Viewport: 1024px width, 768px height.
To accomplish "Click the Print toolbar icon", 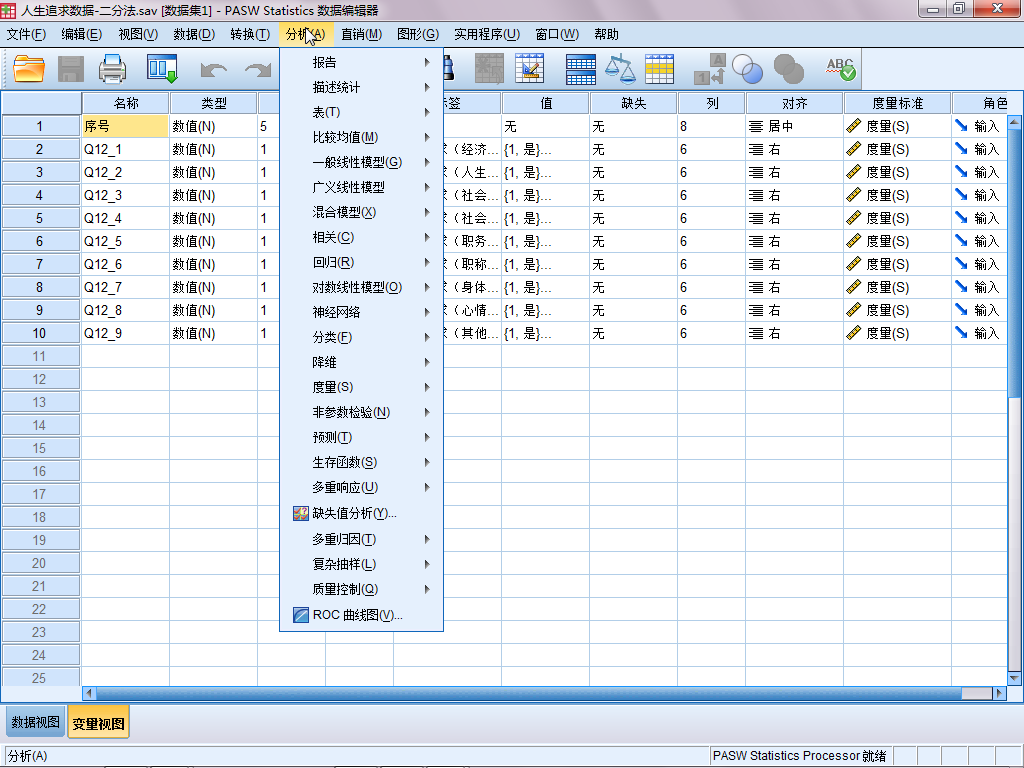I will 112,69.
